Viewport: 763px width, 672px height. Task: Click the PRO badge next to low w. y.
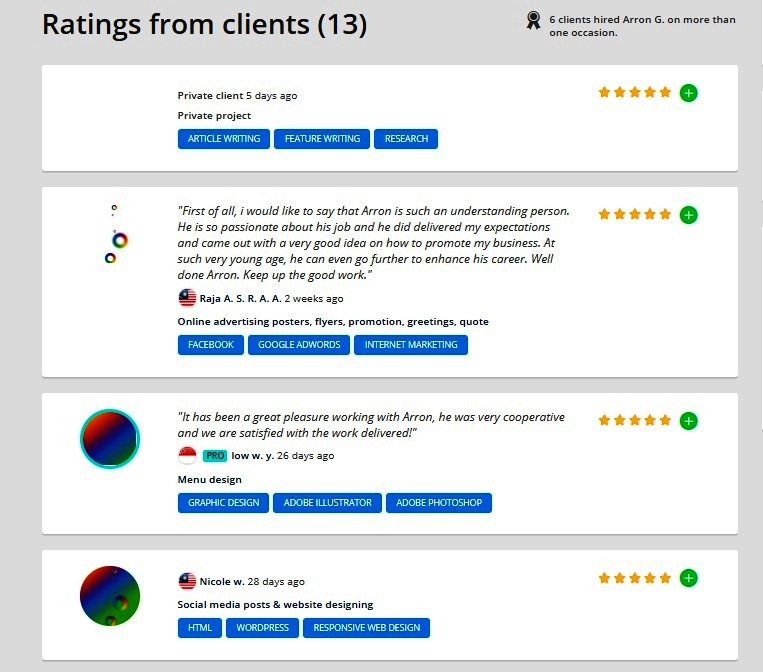pos(215,455)
